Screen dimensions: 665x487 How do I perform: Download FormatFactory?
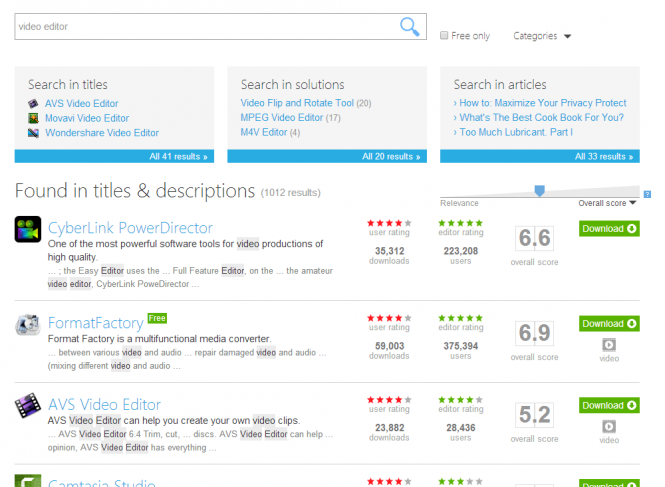(609, 324)
